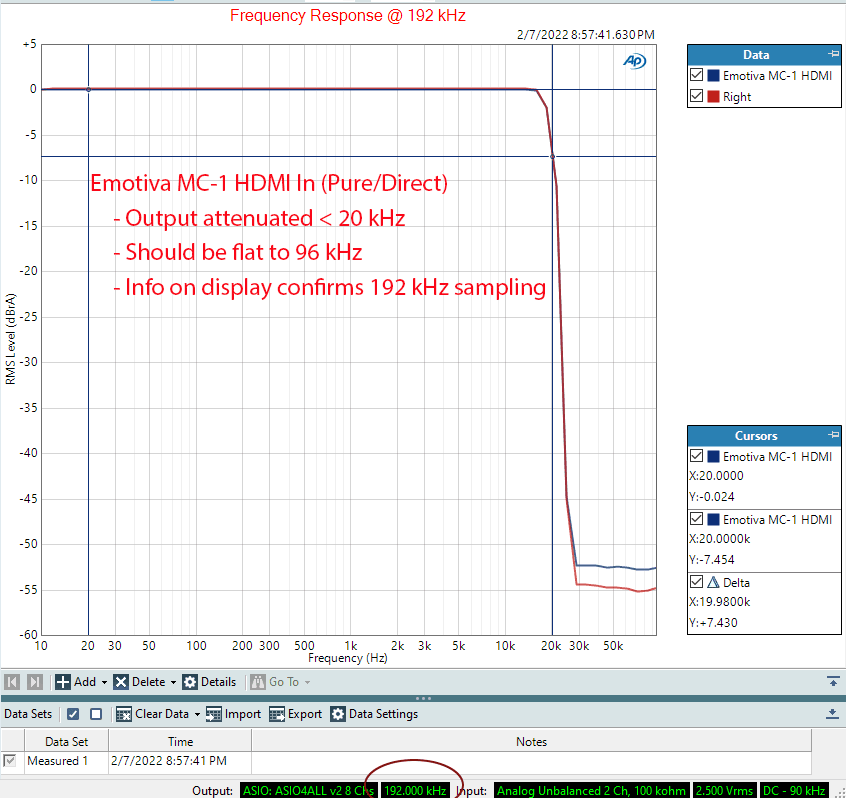This screenshot has width=846, height=798.
Task: Toggle Emotiva MC-1 HDMI trace in Data panel
Action: 697,75
